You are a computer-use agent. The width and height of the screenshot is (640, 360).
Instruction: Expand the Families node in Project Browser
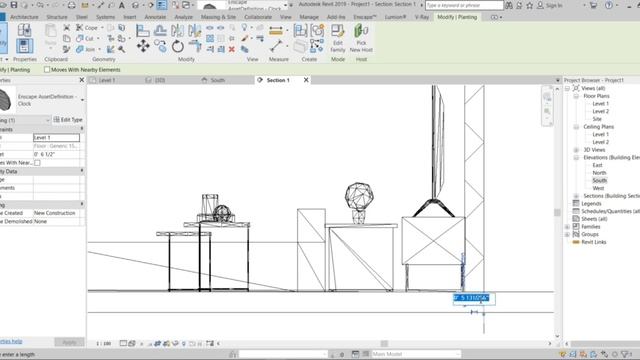click(567, 227)
